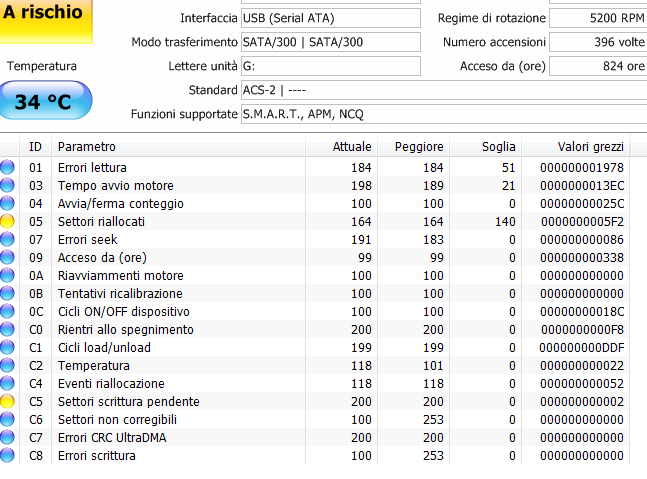Click the yellow warning orb for Settori riallocati
The height and width of the screenshot is (479, 647).
tap(8, 221)
